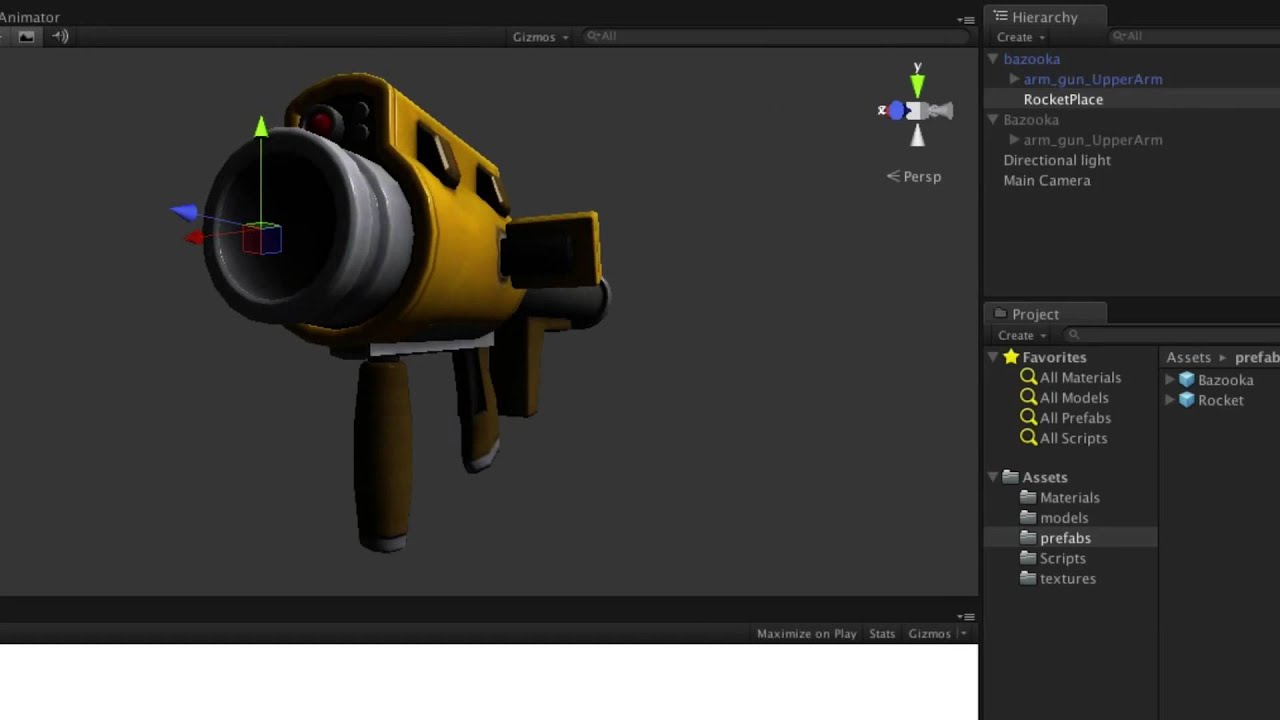Click the Project search field
Screen dimensions: 1280x720
pyautogui.click(x=1170, y=335)
